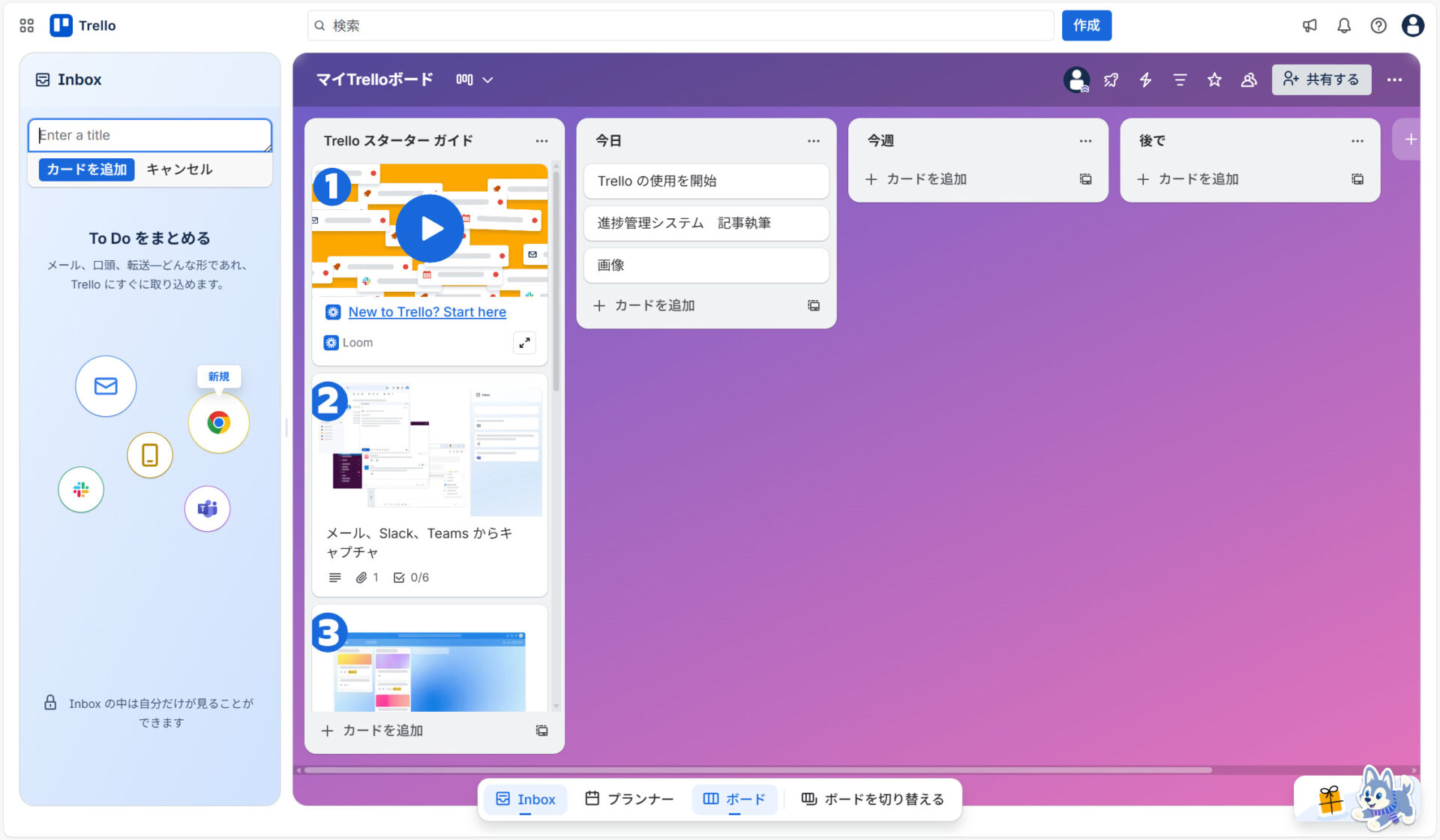Open the board filter icon
Viewport: 1440px width, 840px height.
tap(1180, 79)
